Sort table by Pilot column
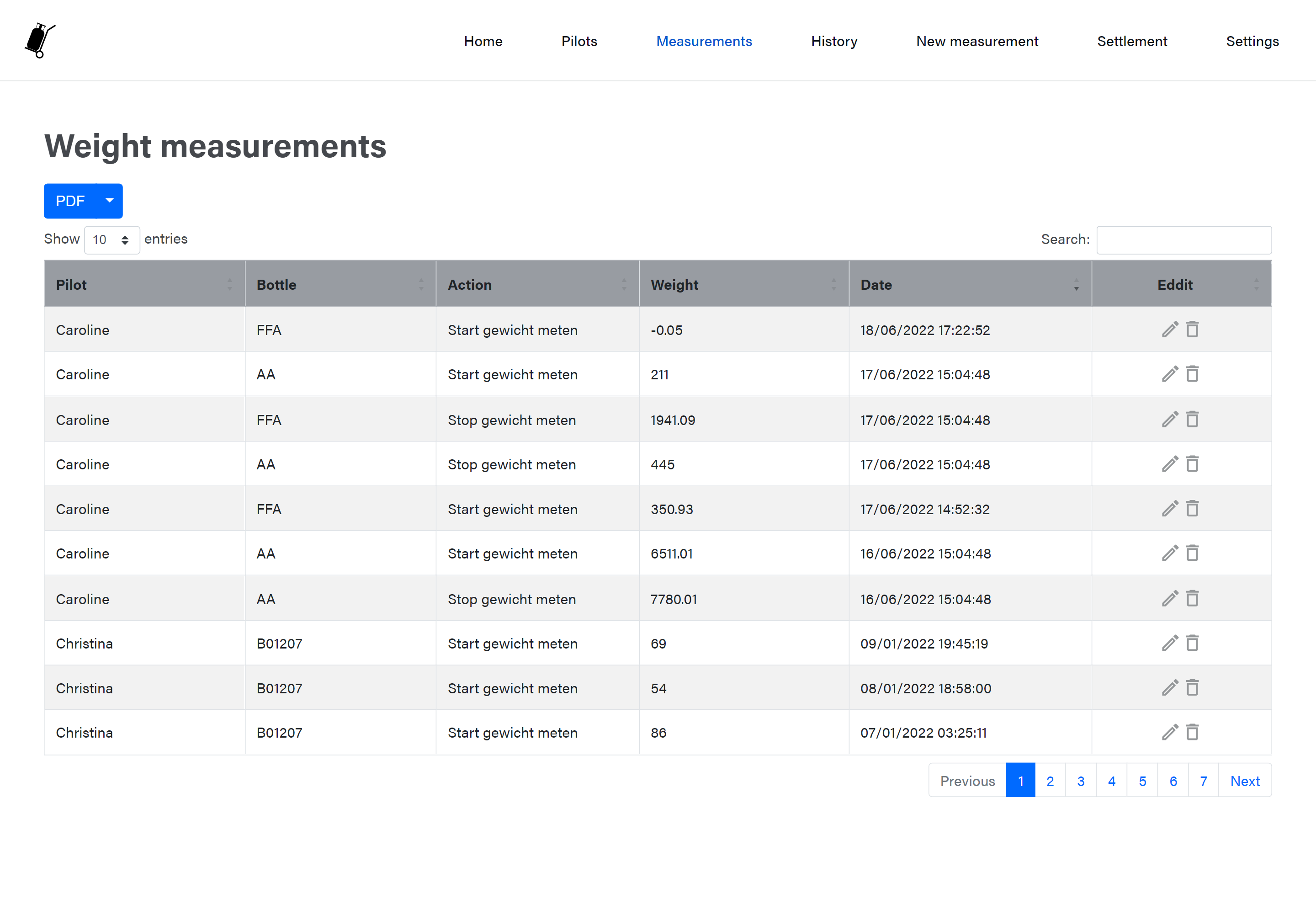1316x904 pixels. (x=144, y=284)
